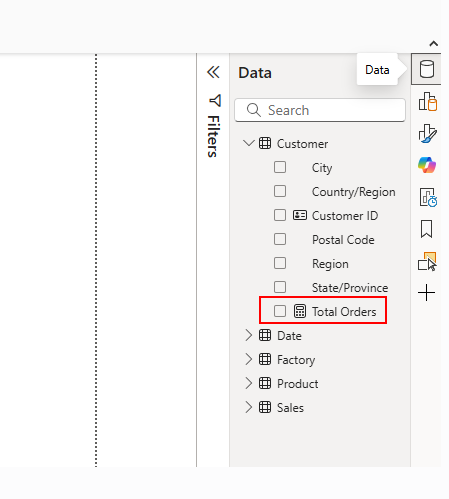Check the Region field checkbox
Screen dimensions: 449x499
[x=280, y=263]
